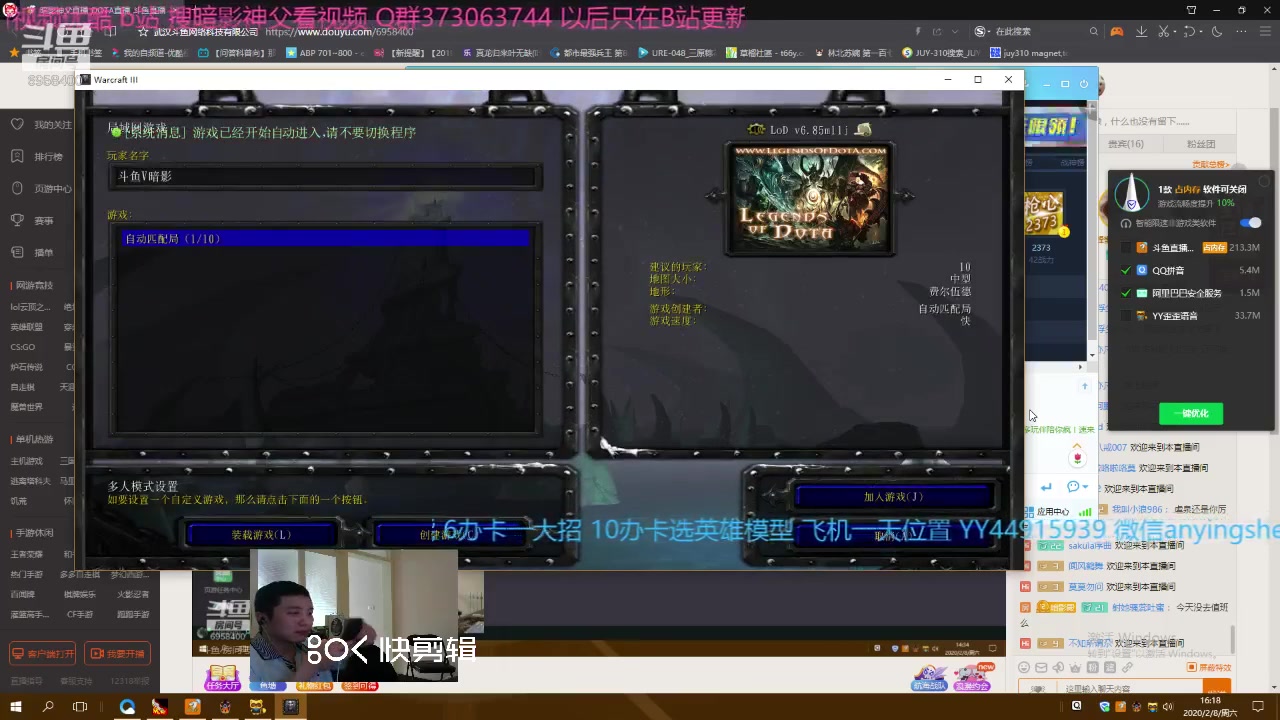Select CS:GO category in sidebar

click(x=22, y=347)
